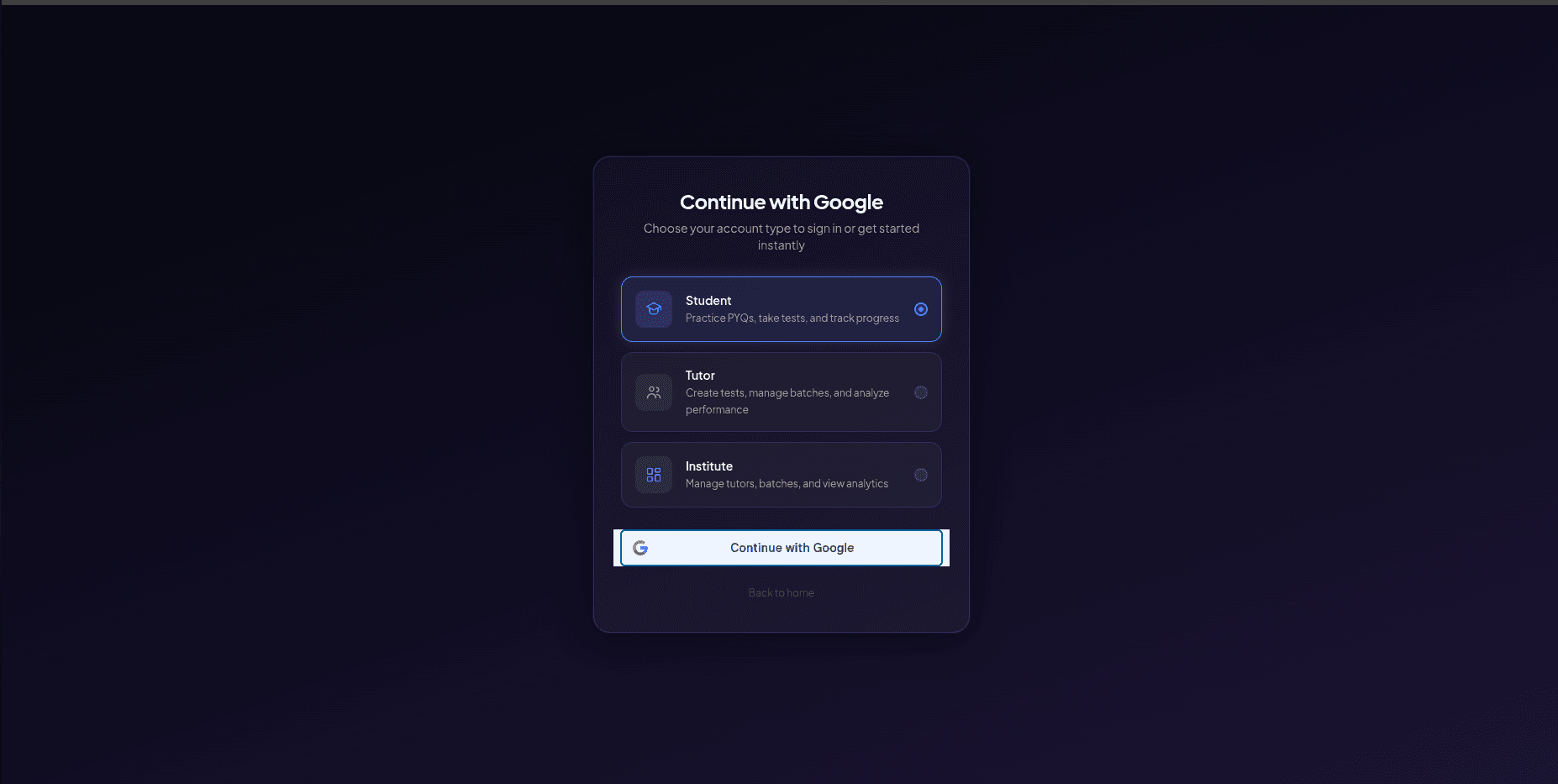Screen dimensions: 1558x784
Task: Select the Tutor account type card
Action: click(781, 392)
